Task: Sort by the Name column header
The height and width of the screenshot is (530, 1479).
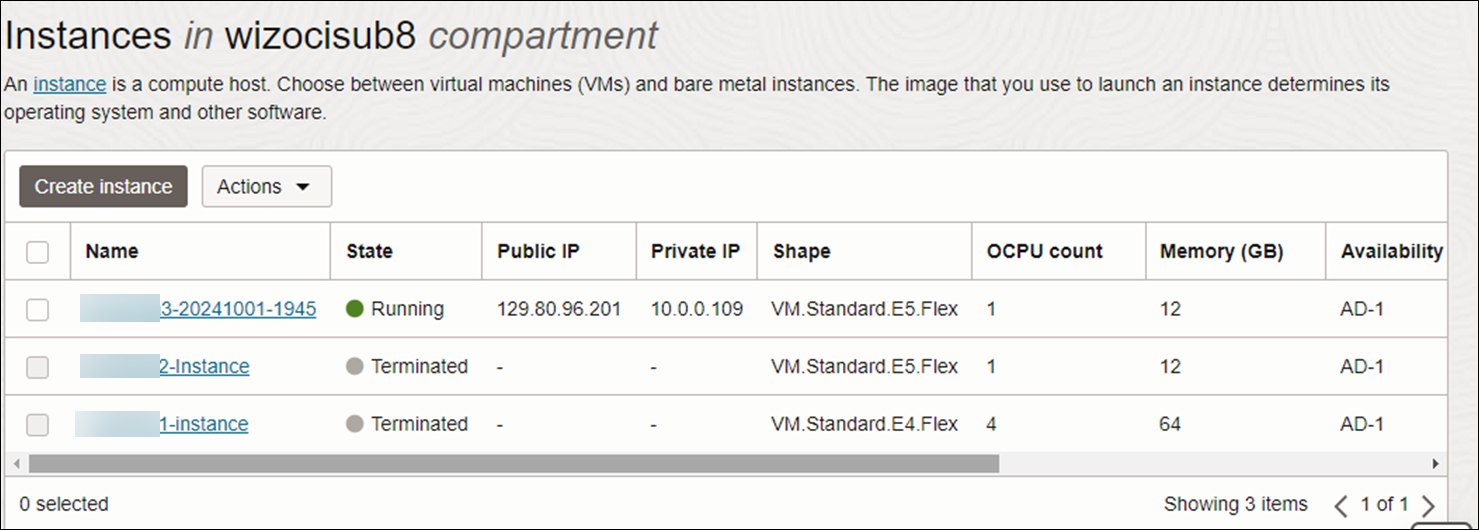Action: pyautogui.click(x=112, y=252)
